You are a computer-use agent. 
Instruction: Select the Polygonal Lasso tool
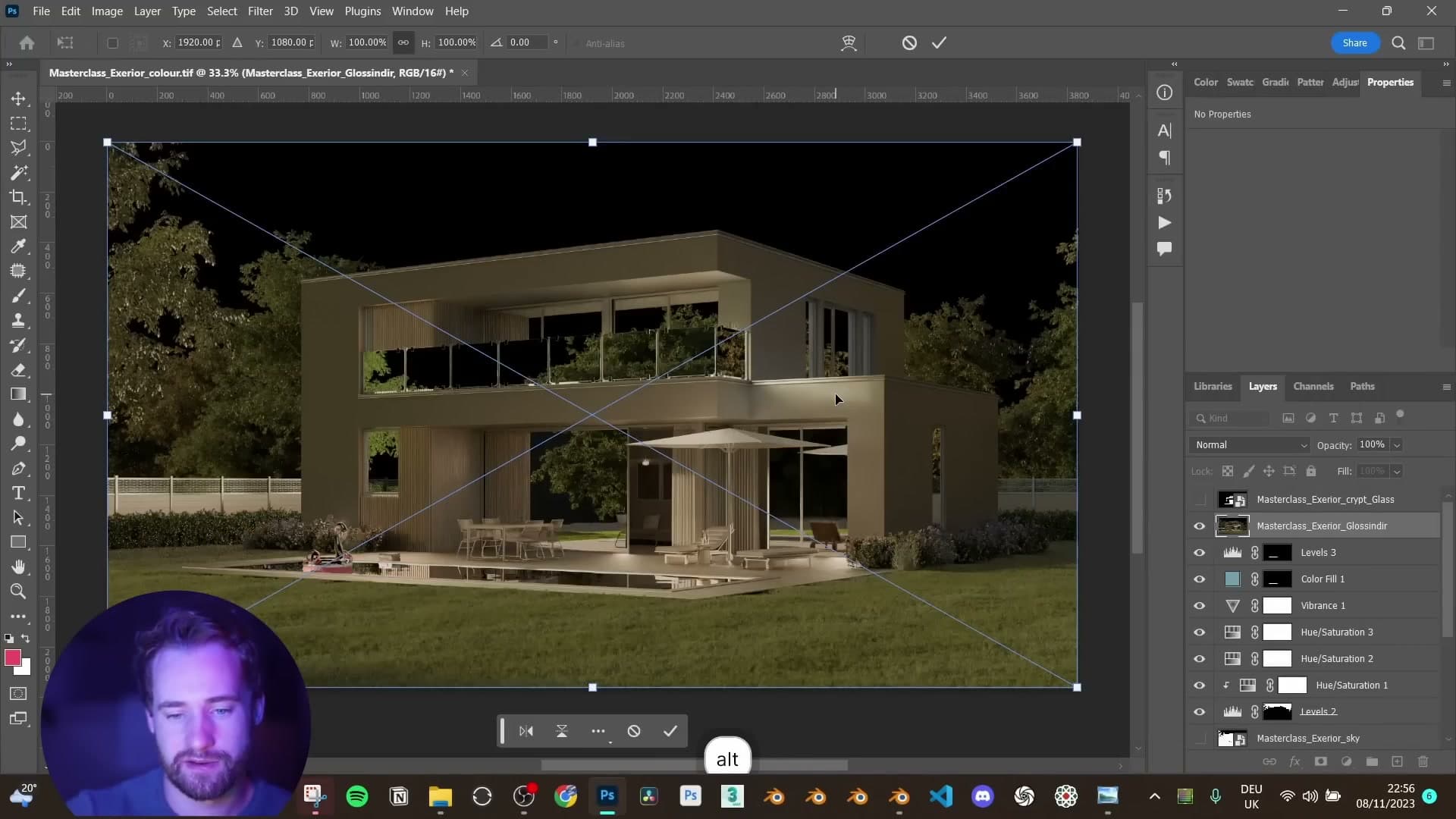click(19, 148)
